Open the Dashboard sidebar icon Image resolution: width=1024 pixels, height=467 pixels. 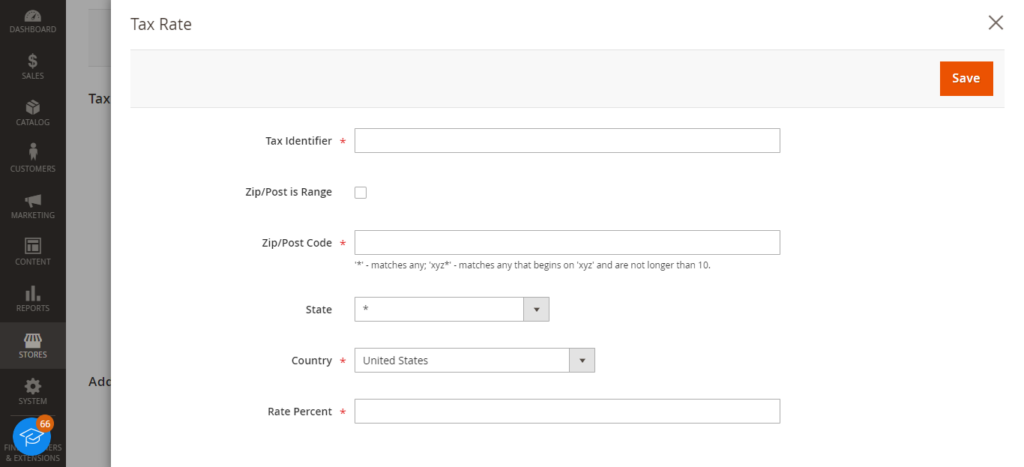33,22
